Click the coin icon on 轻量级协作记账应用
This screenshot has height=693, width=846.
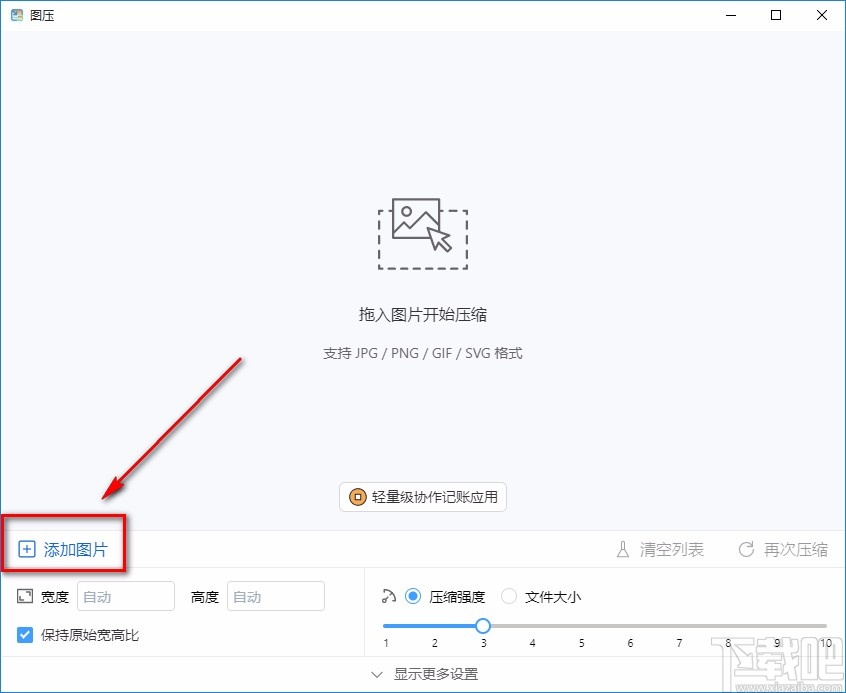[359, 497]
